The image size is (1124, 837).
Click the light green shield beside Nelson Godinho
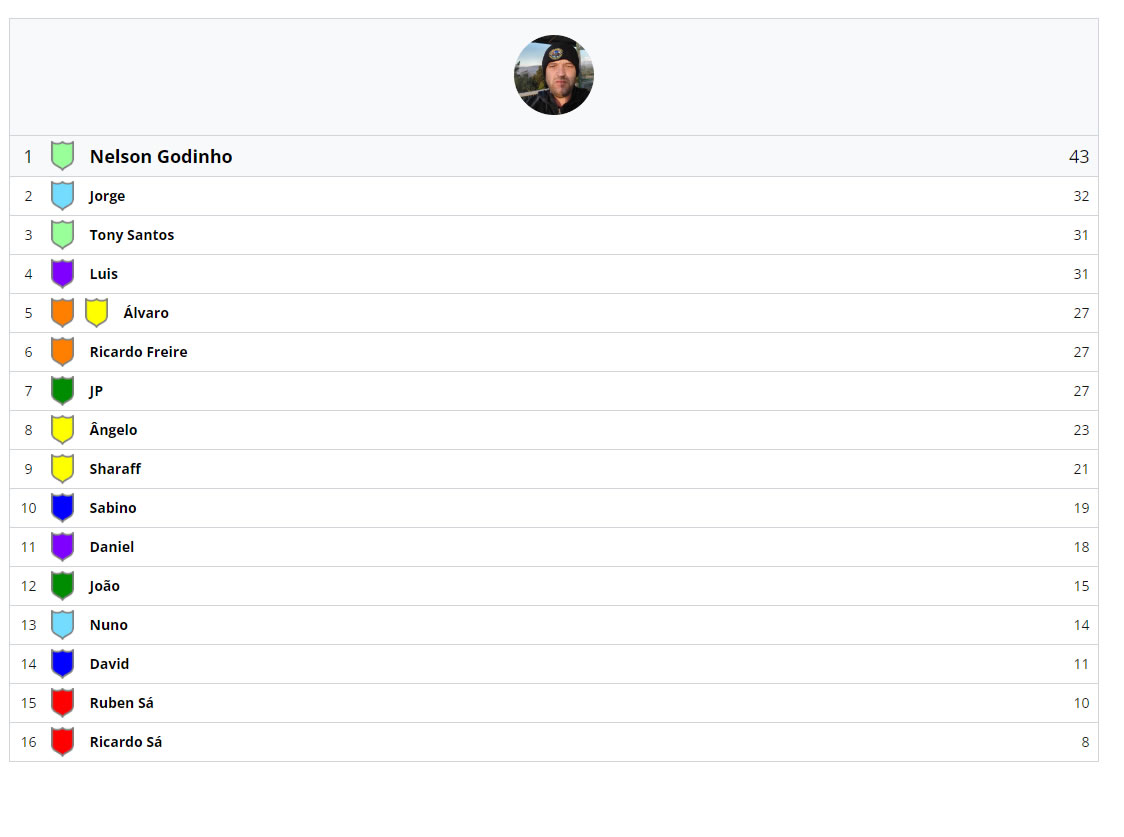62,156
